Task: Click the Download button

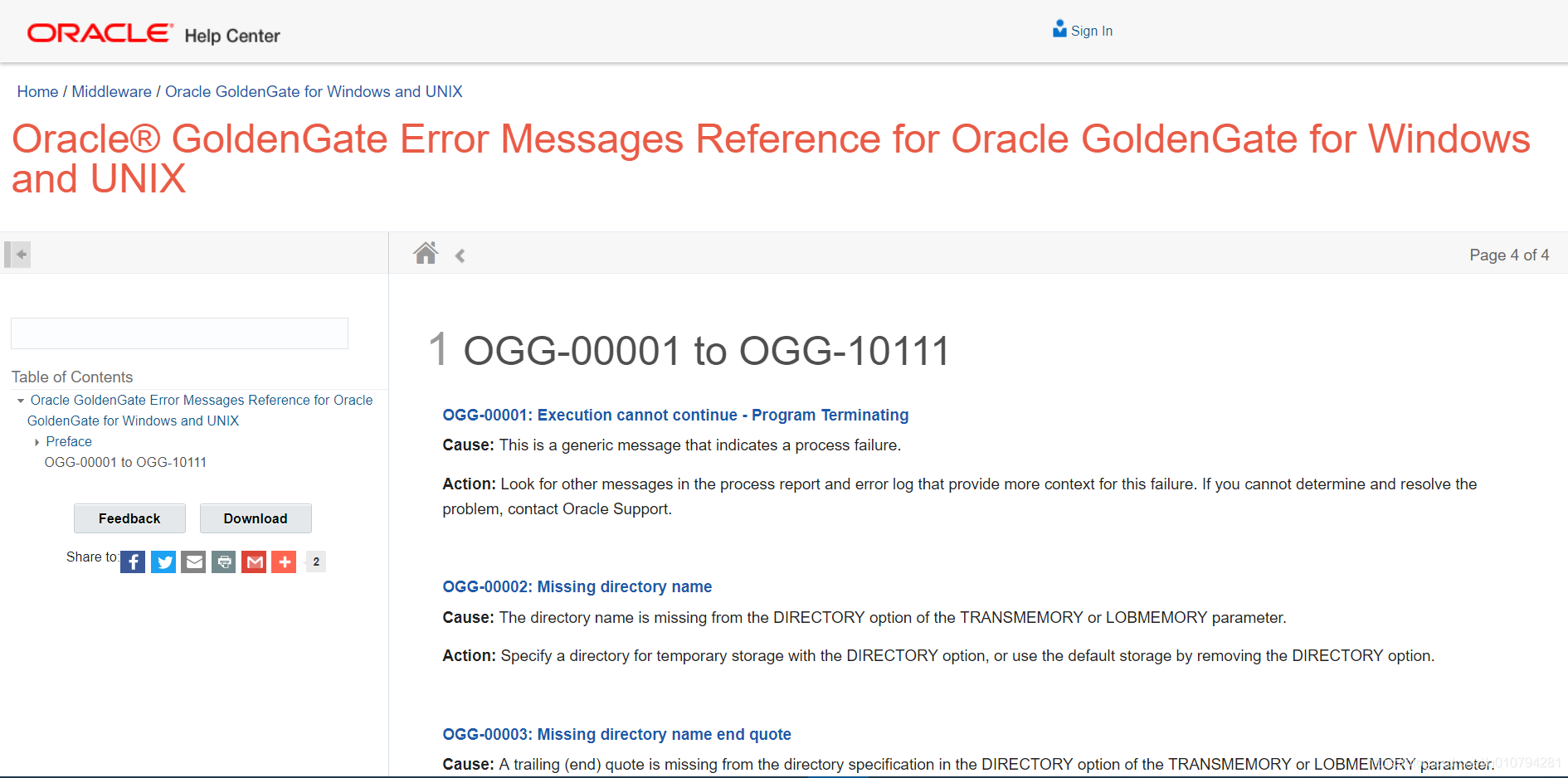Action: pyautogui.click(x=256, y=518)
